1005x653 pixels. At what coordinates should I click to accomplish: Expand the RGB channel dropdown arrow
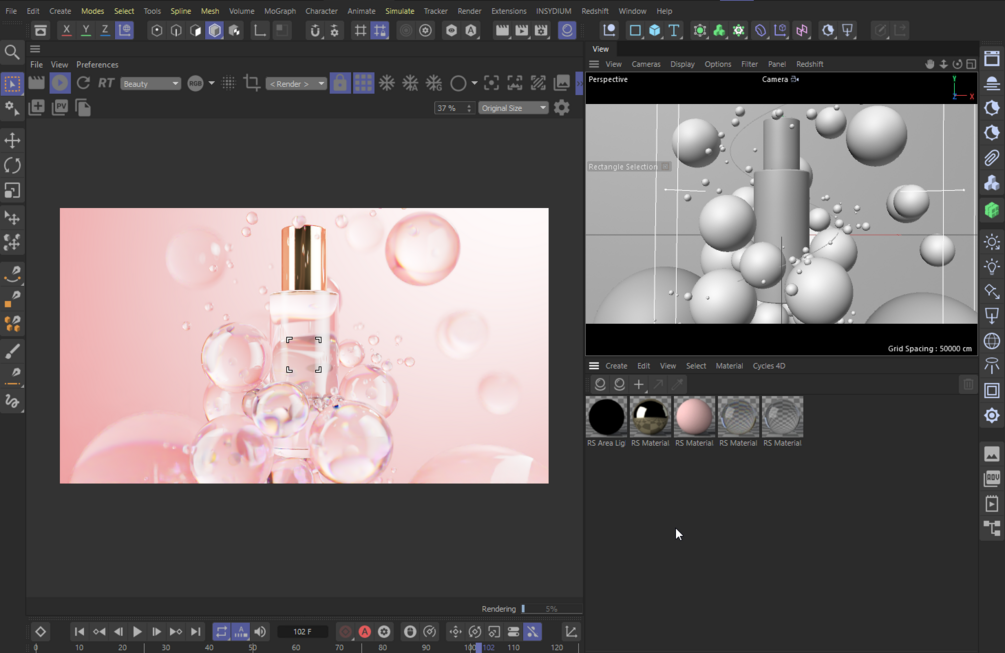coord(212,83)
